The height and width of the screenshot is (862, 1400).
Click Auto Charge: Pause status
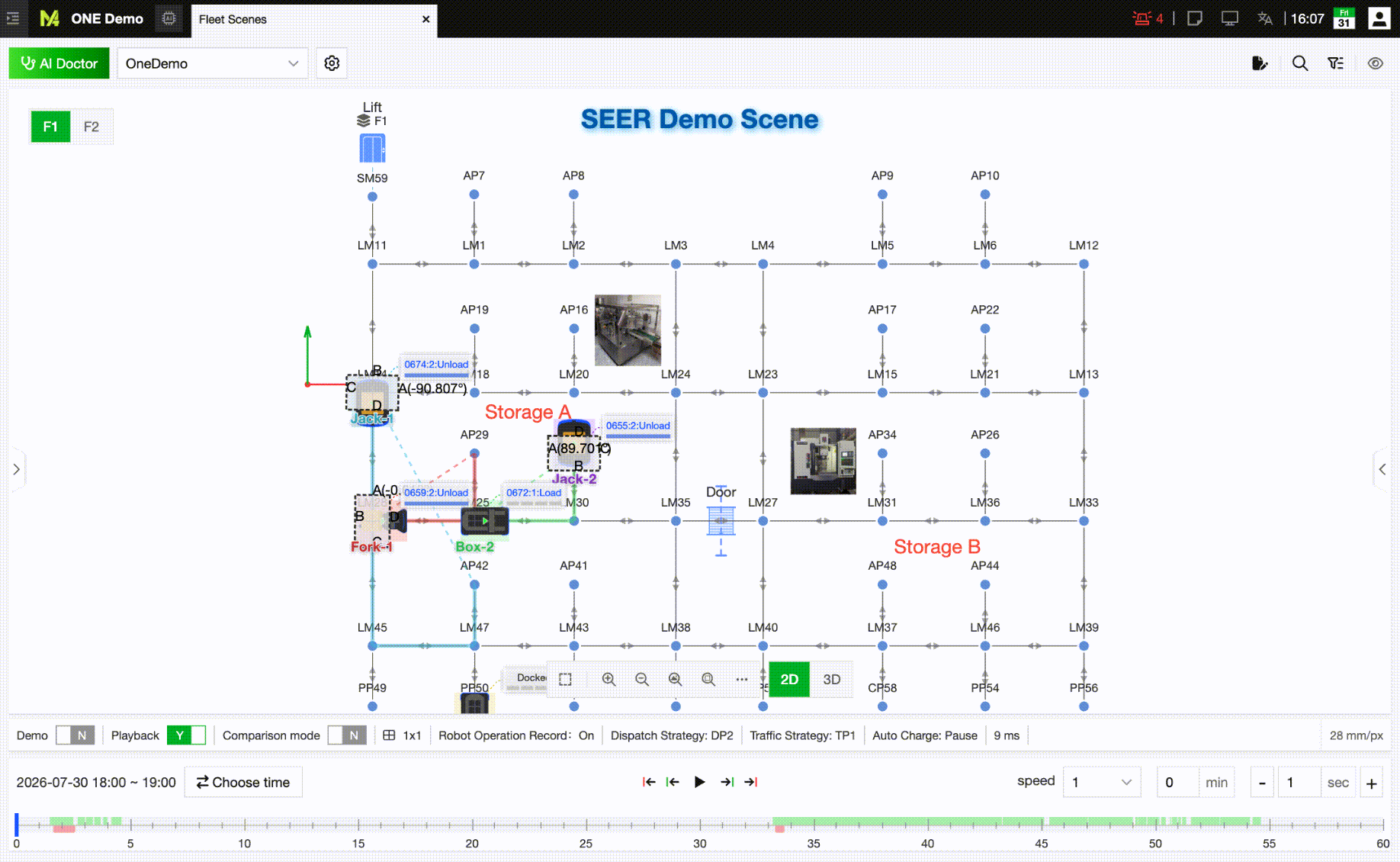[x=924, y=735]
